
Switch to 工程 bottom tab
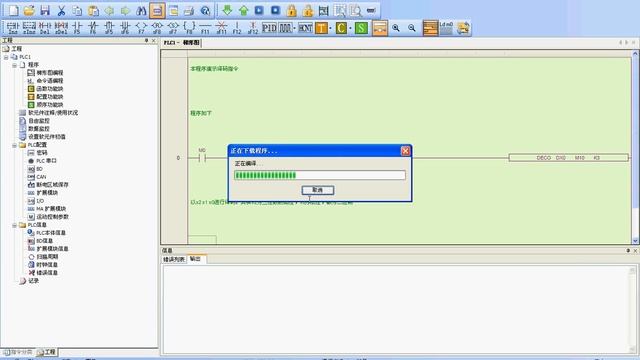(47, 352)
